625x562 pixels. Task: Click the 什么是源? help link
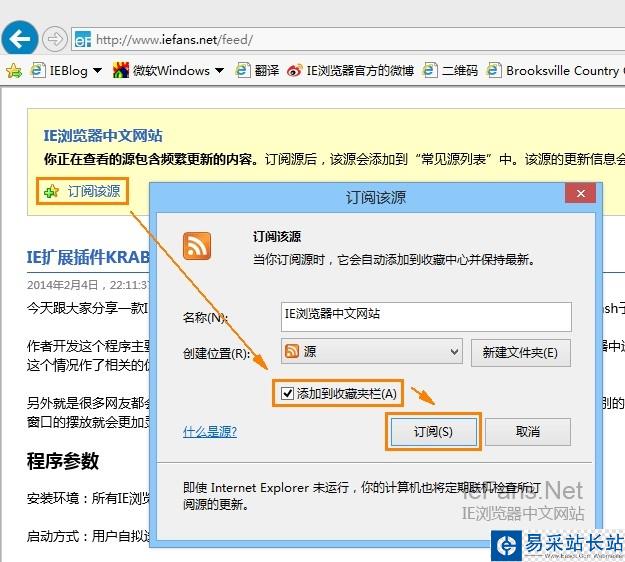click(x=210, y=431)
